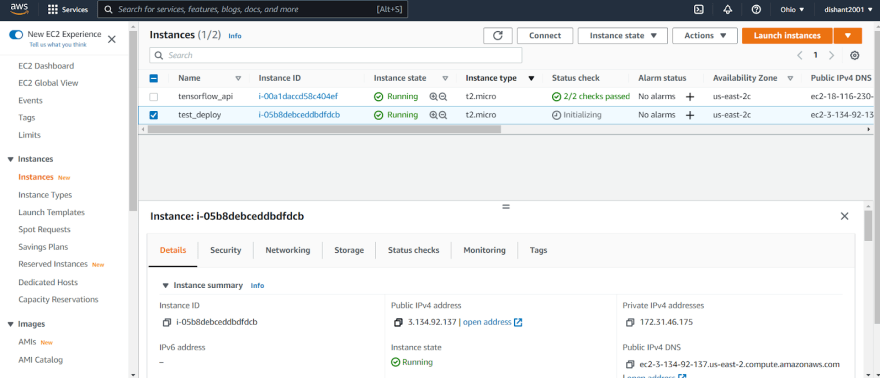Open EC2 Dashboard in sidebar
Viewport: 880px width, 378px height.
coord(46,66)
